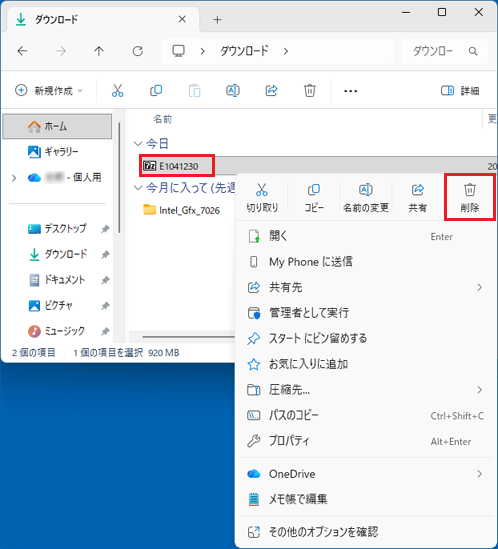Click the Cut scissors icon in toolbar
The height and width of the screenshot is (549, 498).
click(x=118, y=91)
